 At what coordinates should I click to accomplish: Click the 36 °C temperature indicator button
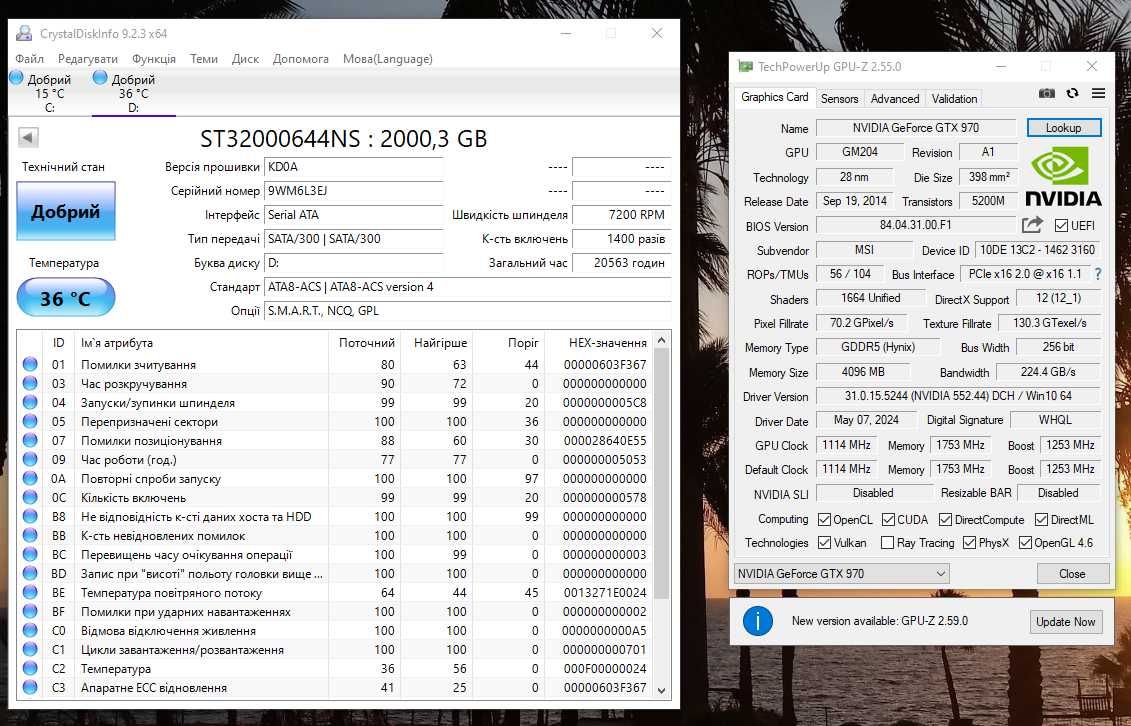66,297
